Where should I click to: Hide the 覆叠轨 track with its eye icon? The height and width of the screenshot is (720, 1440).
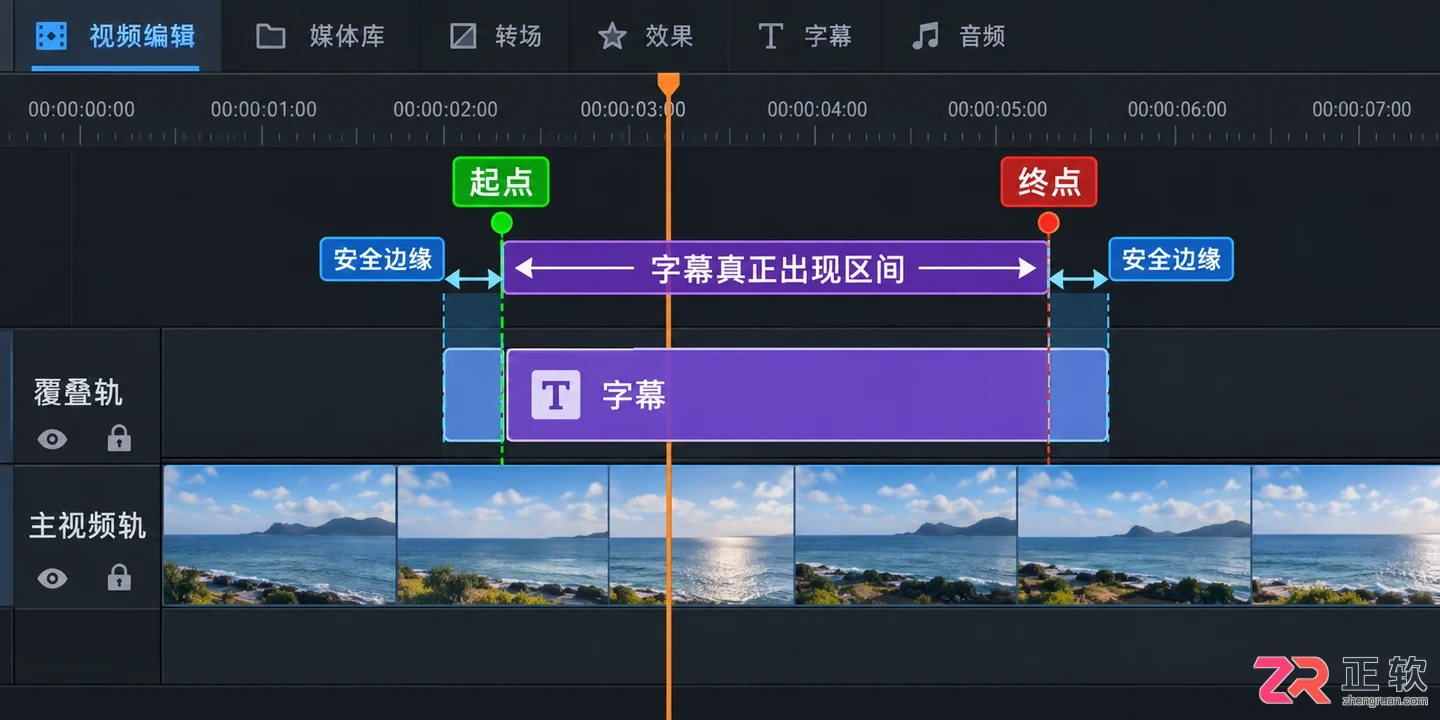coord(52,438)
